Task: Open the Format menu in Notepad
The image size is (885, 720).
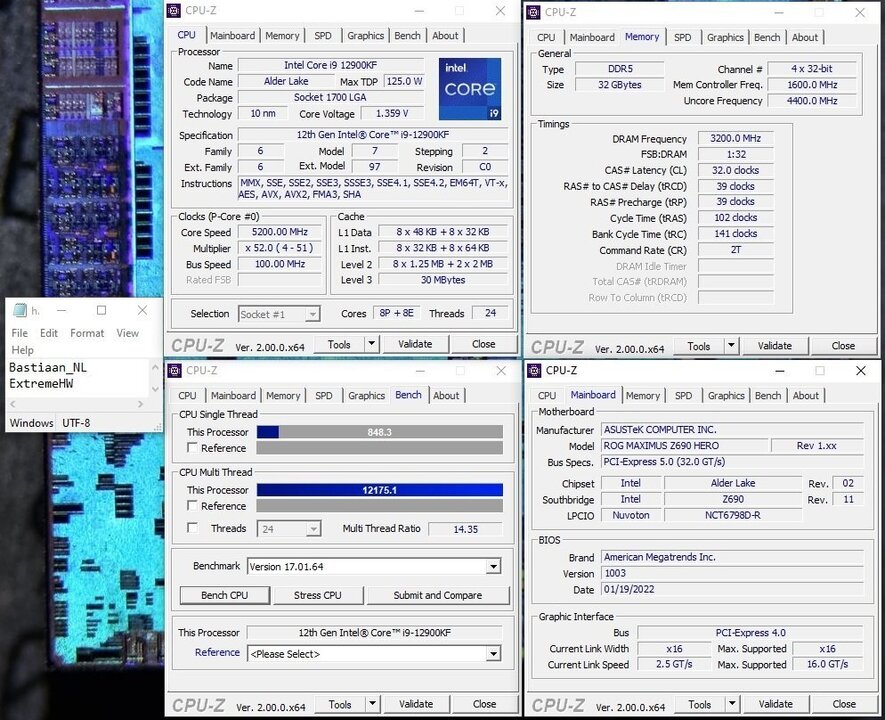Action: pyautogui.click(x=87, y=333)
